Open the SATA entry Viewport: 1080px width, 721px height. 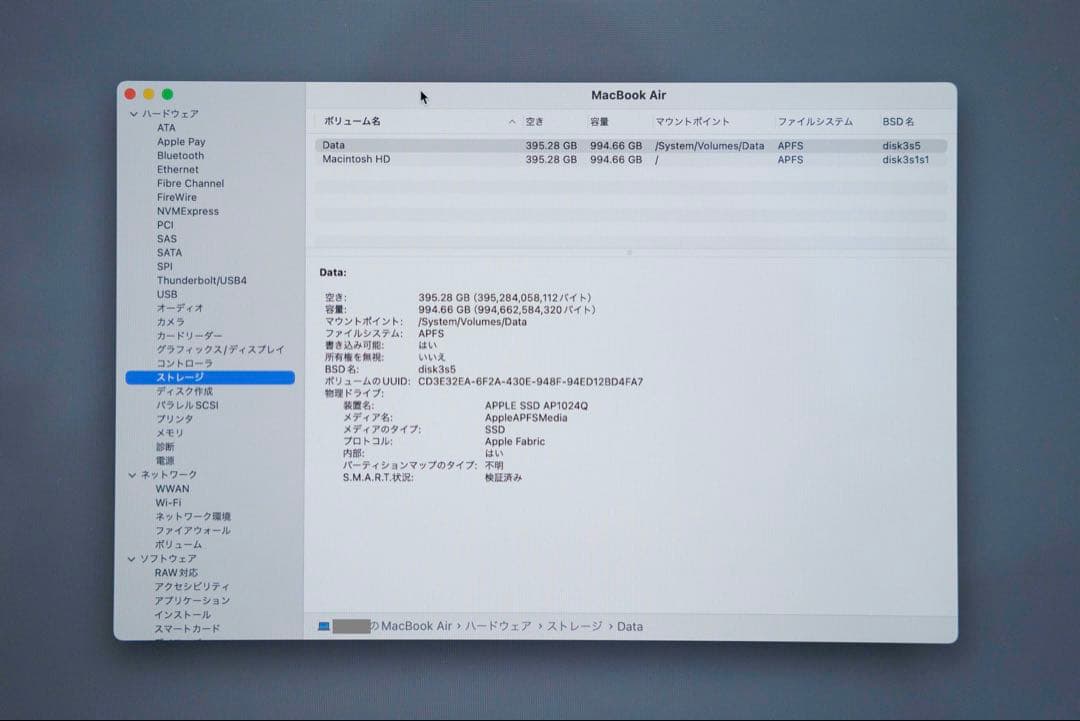(x=169, y=253)
